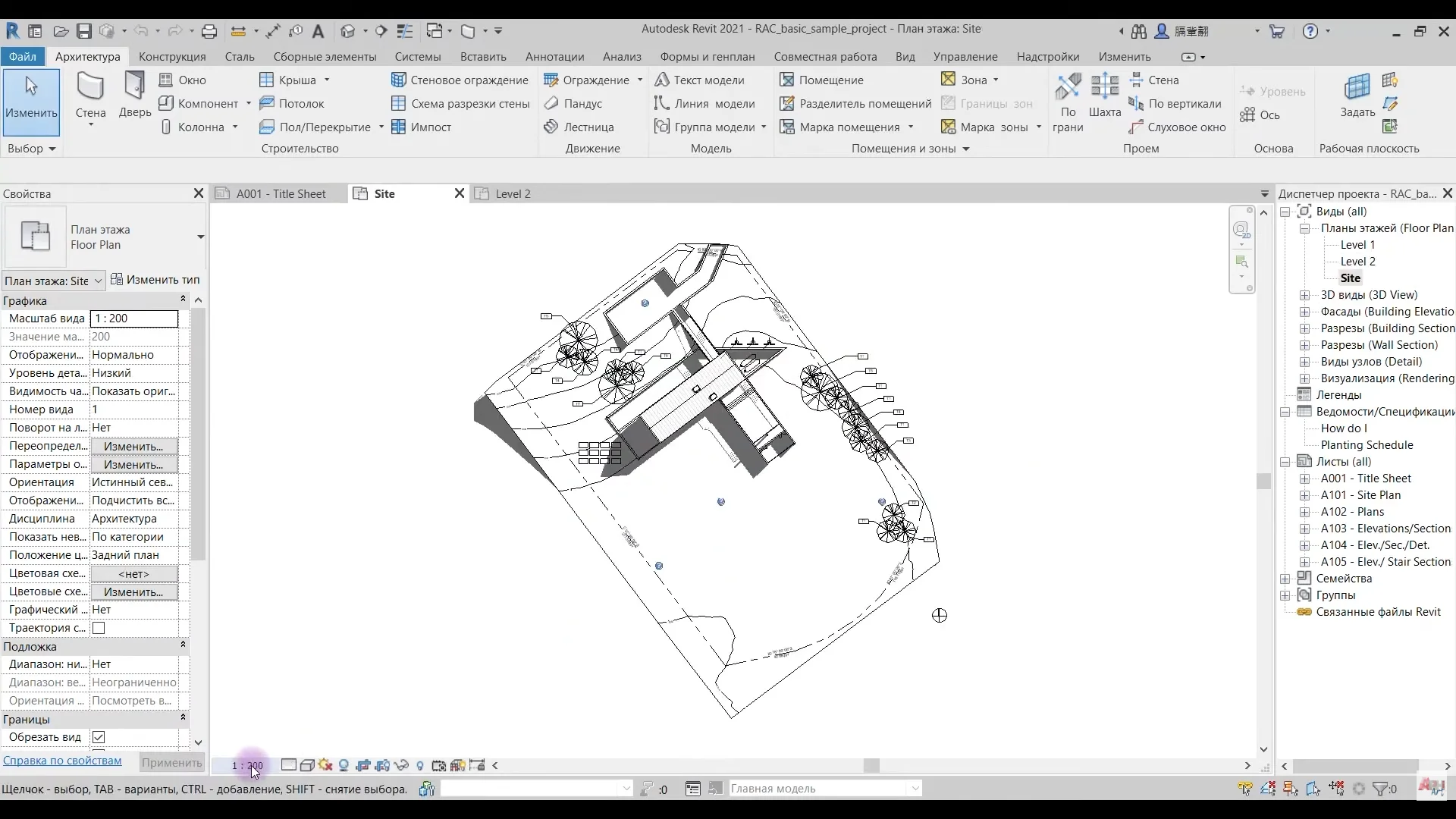Select the Стена (Wall) tool
The width and height of the screenshot is (1456, 819).
click(x=90, y=99)
